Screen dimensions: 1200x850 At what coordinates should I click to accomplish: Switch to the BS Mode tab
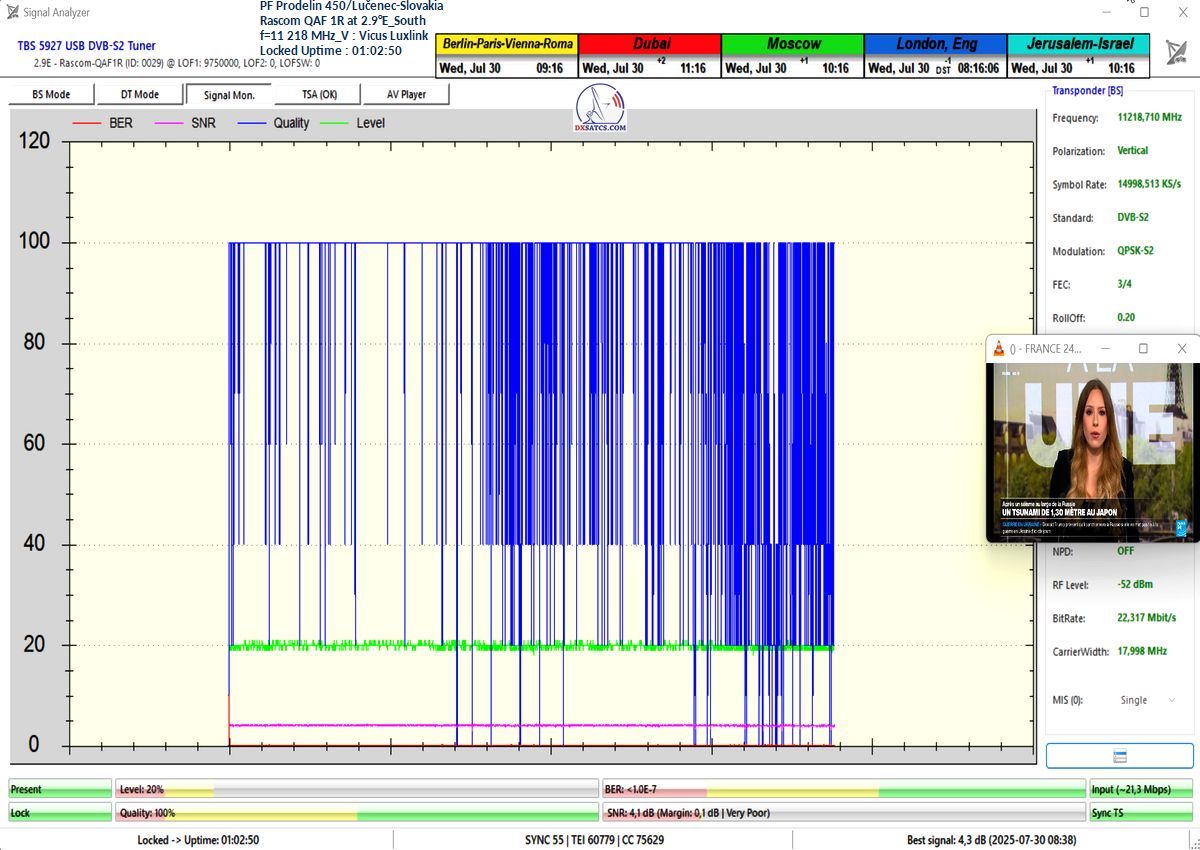51,95
